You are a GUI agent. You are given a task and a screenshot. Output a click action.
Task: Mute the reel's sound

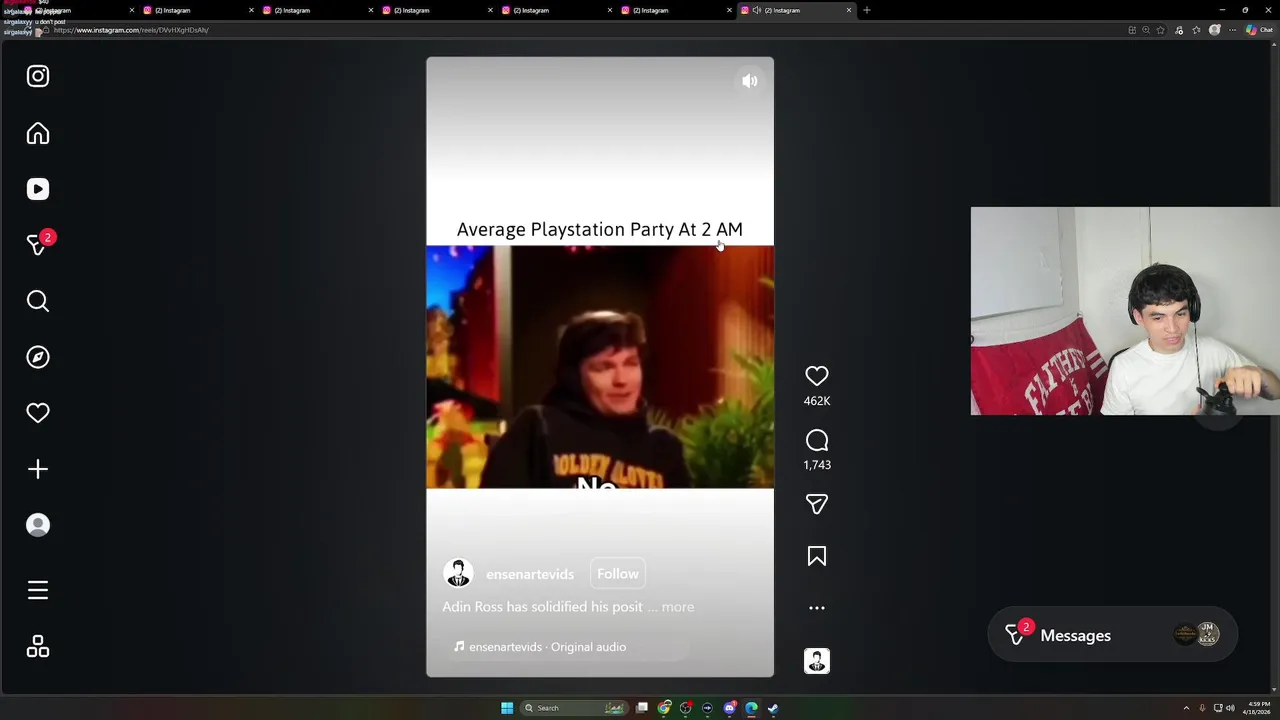(x=749, y=81)
